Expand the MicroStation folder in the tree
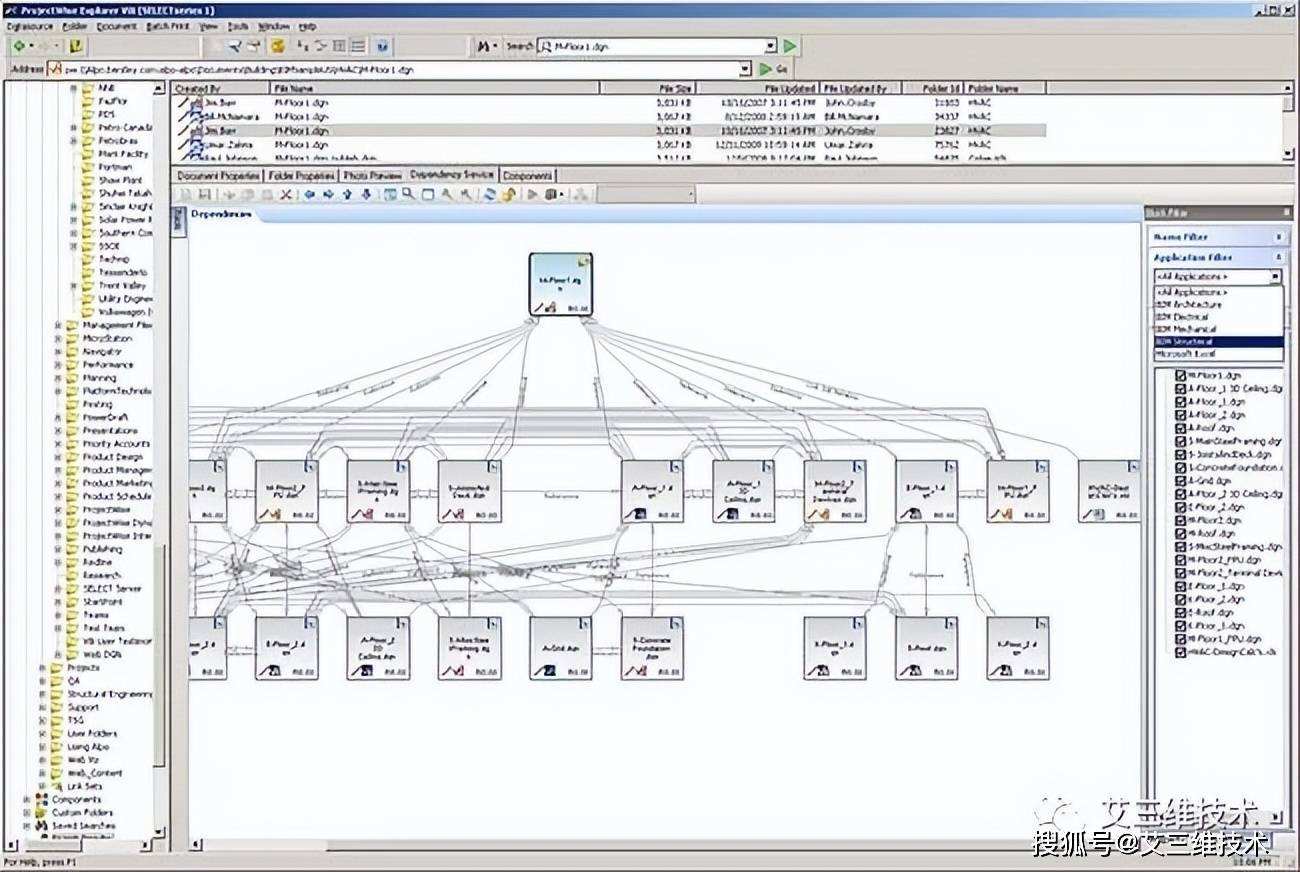Image resolution: width=1300 pixels, height=872 pixels. [x=58, y=339]
